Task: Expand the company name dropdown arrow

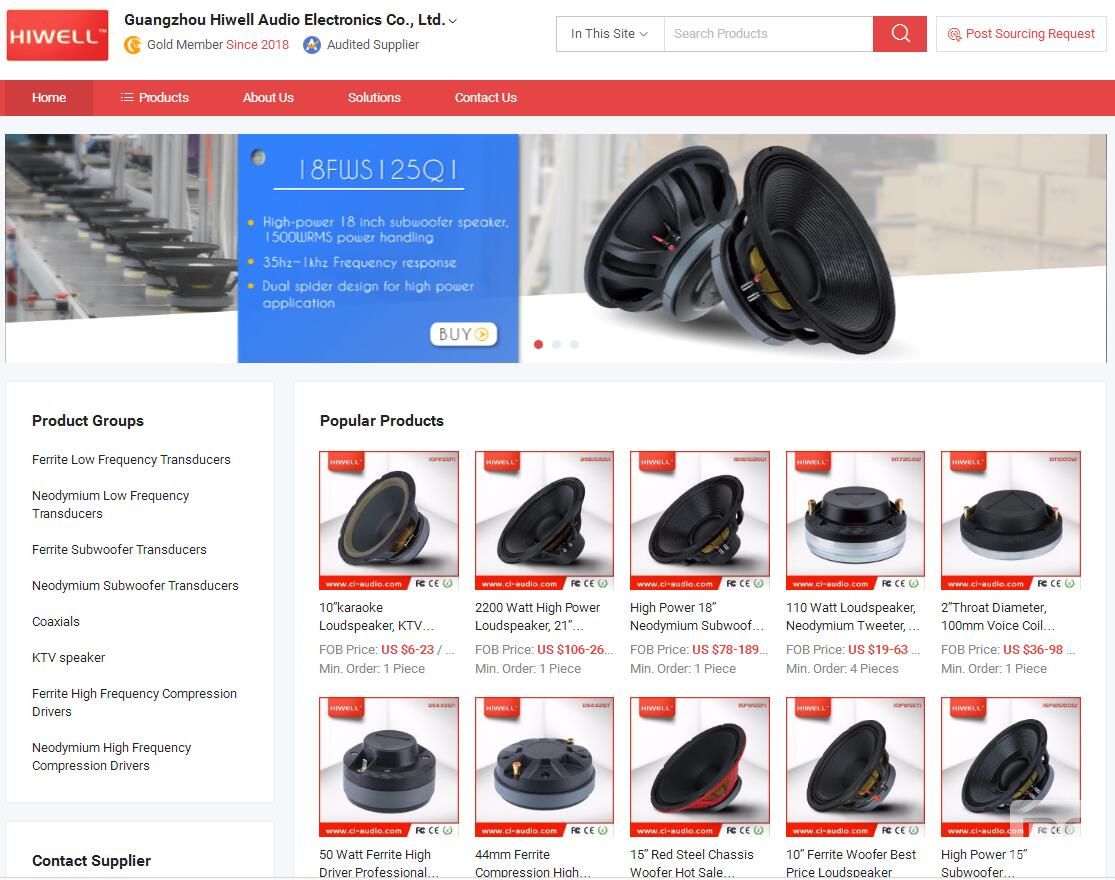Action: pyautogui.click(x=453, y=21)
